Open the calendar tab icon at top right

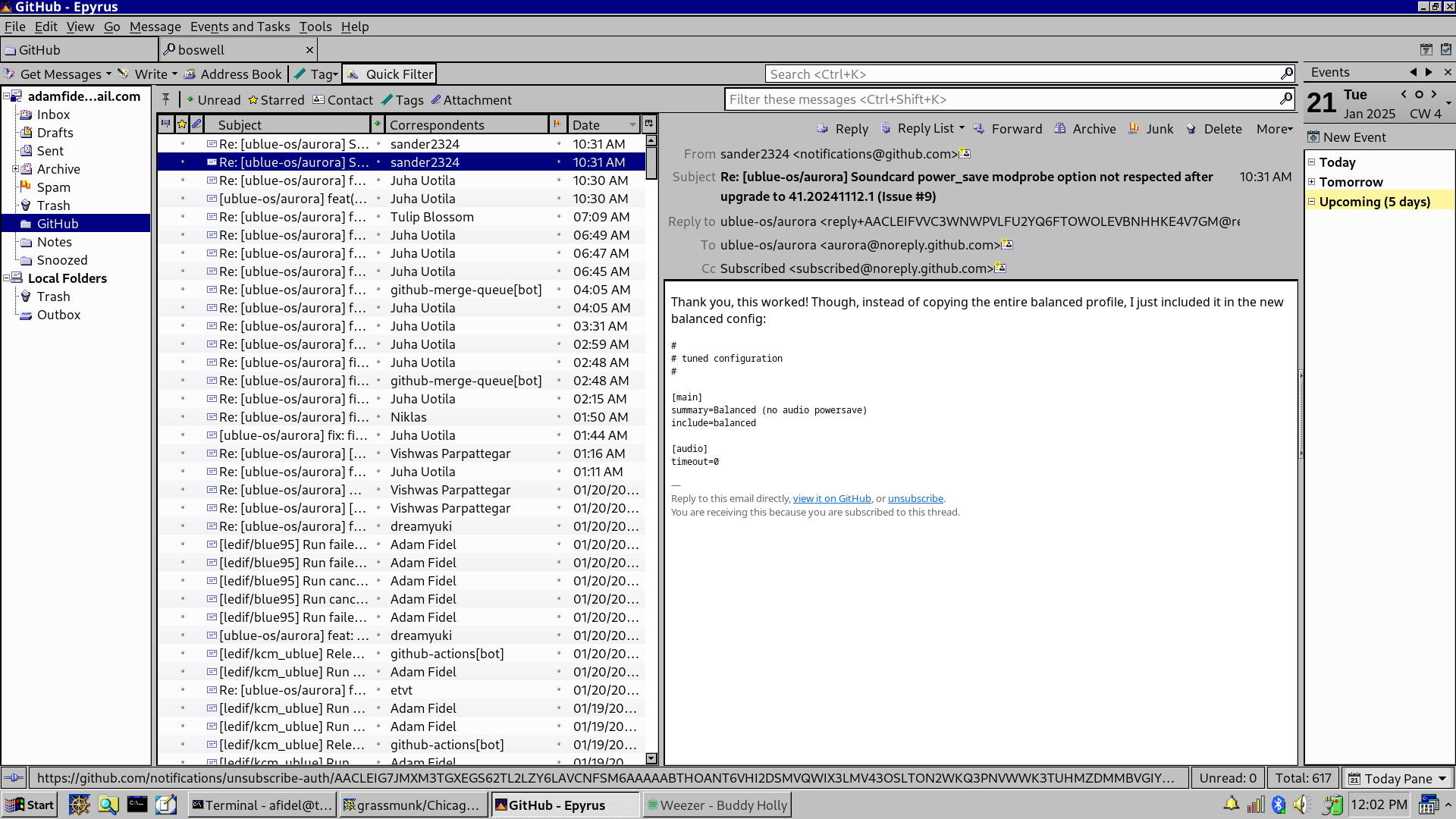1426,49
